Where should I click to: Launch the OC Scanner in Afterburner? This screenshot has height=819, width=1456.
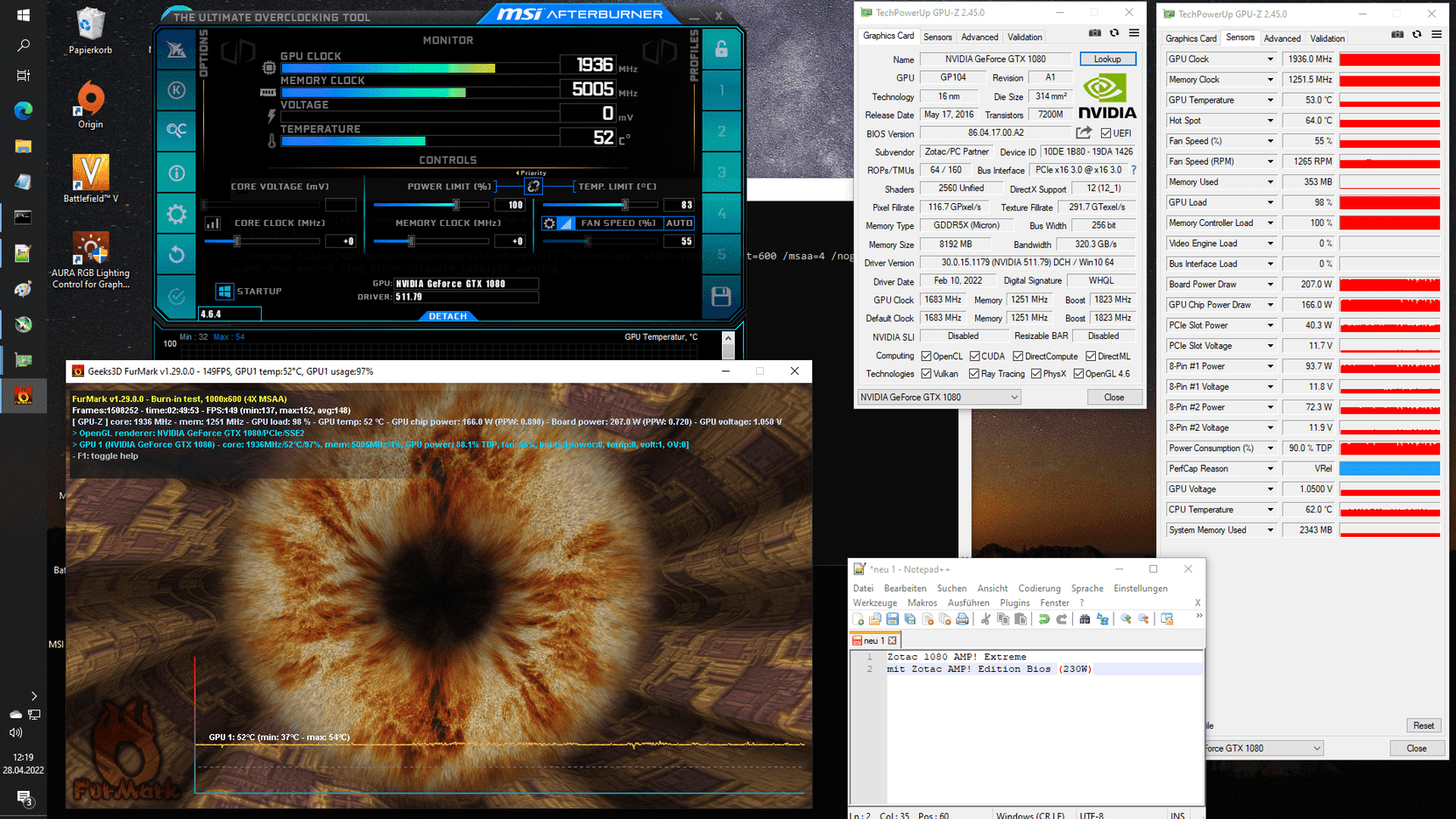point(176,131)
